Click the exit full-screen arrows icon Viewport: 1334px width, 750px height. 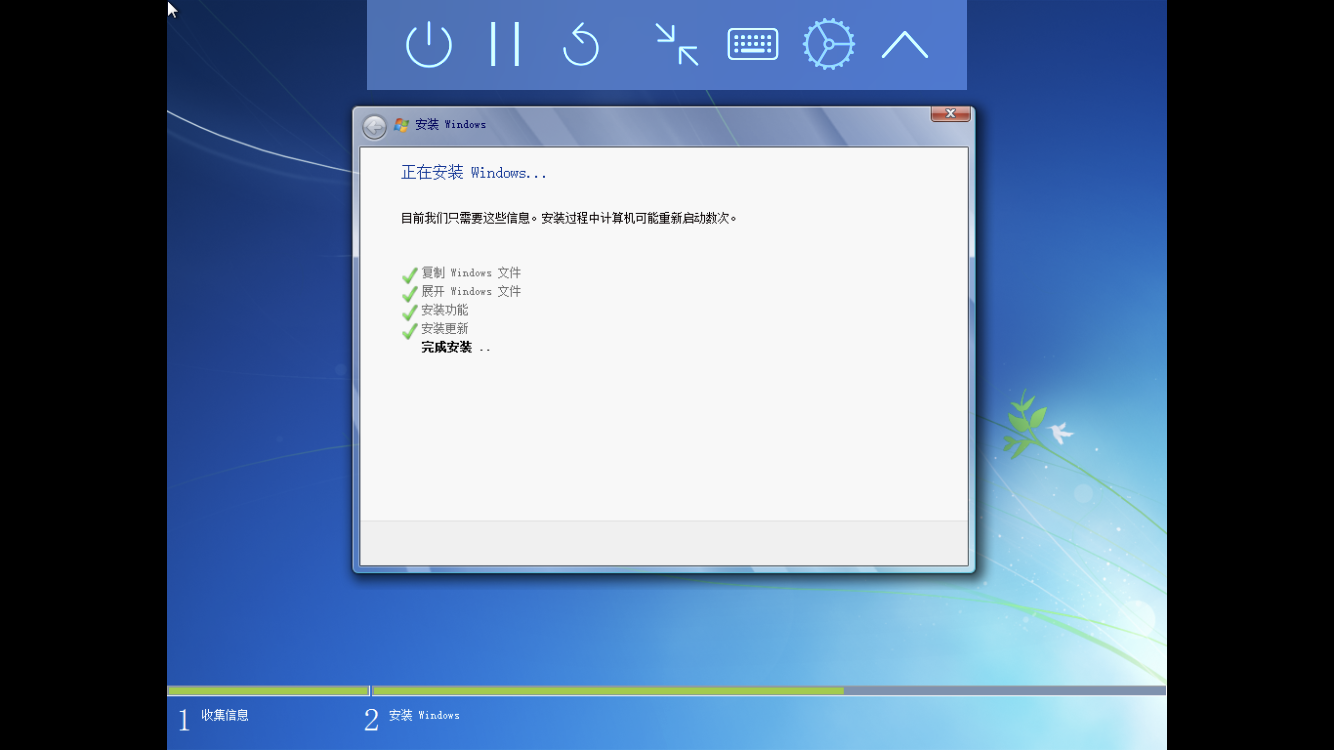(x=677, y=45)
